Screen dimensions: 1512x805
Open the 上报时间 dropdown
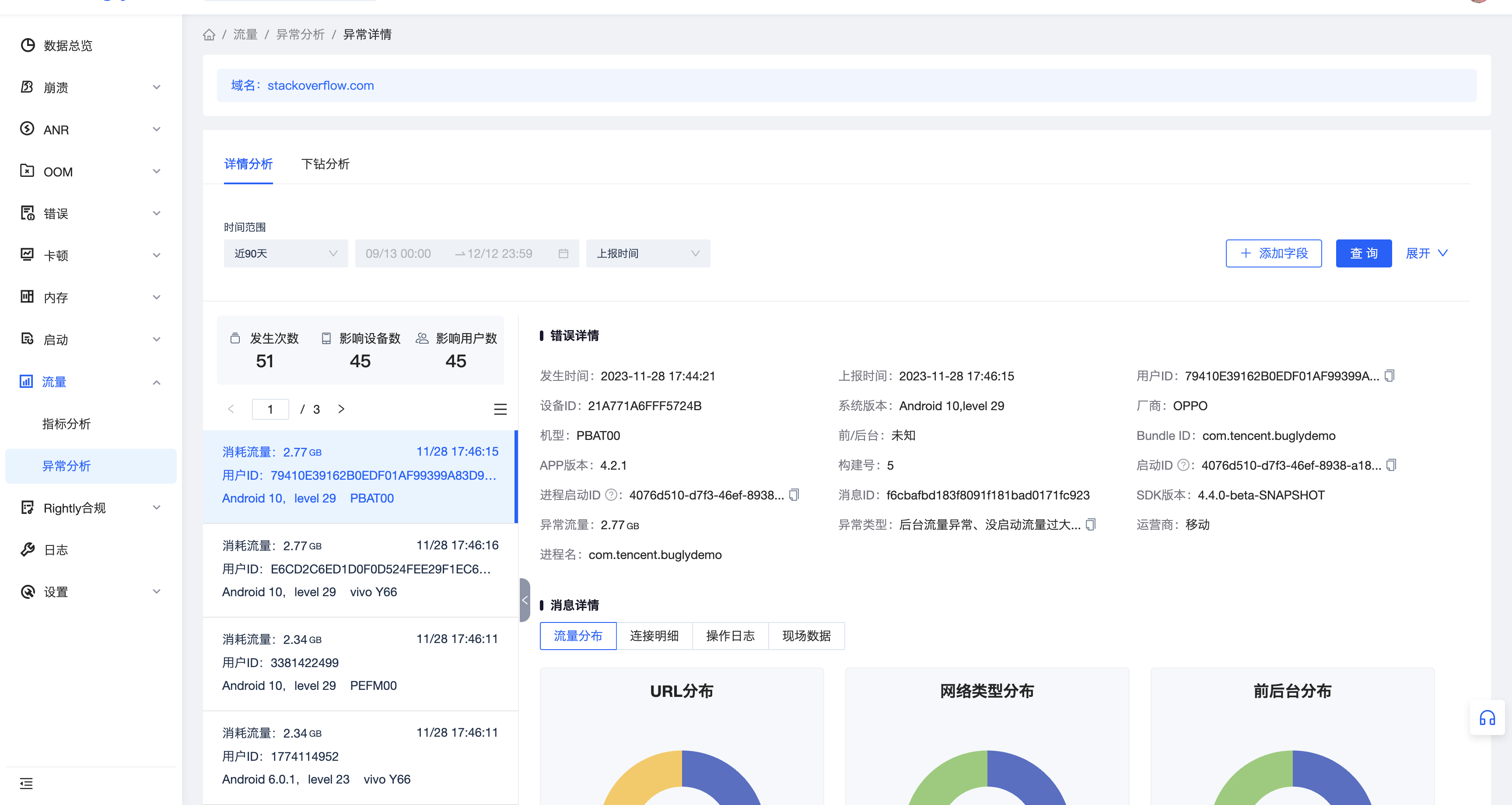647,253
